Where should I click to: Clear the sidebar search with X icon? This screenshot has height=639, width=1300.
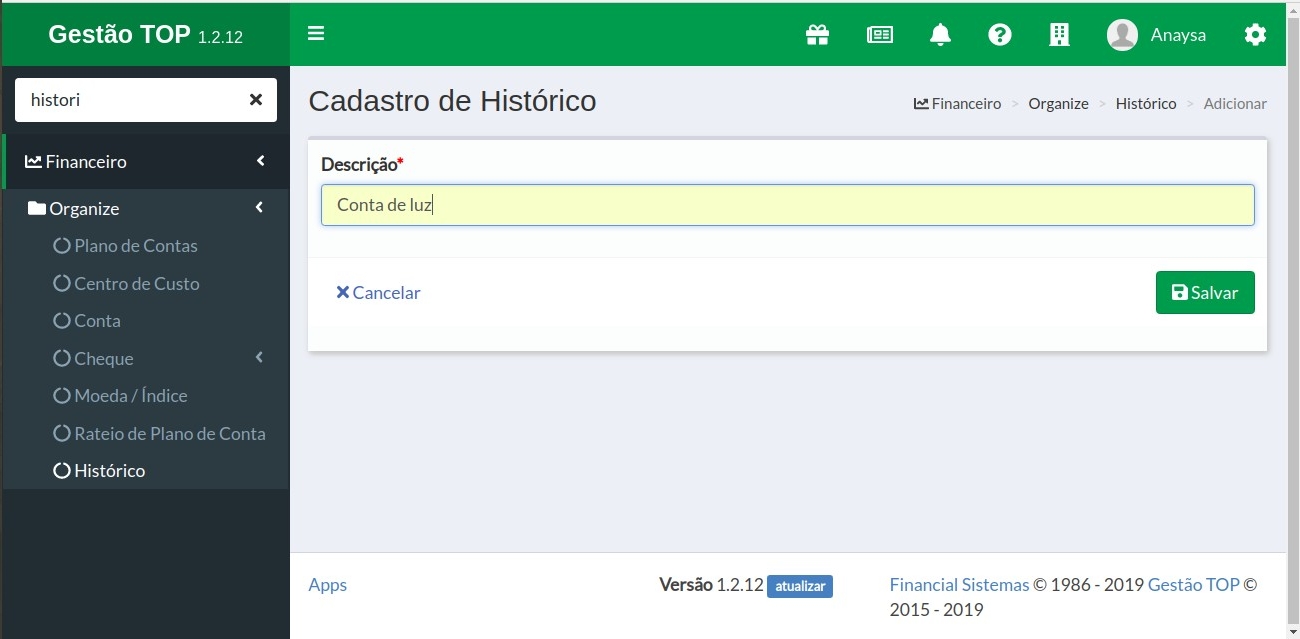coord(256,100)
